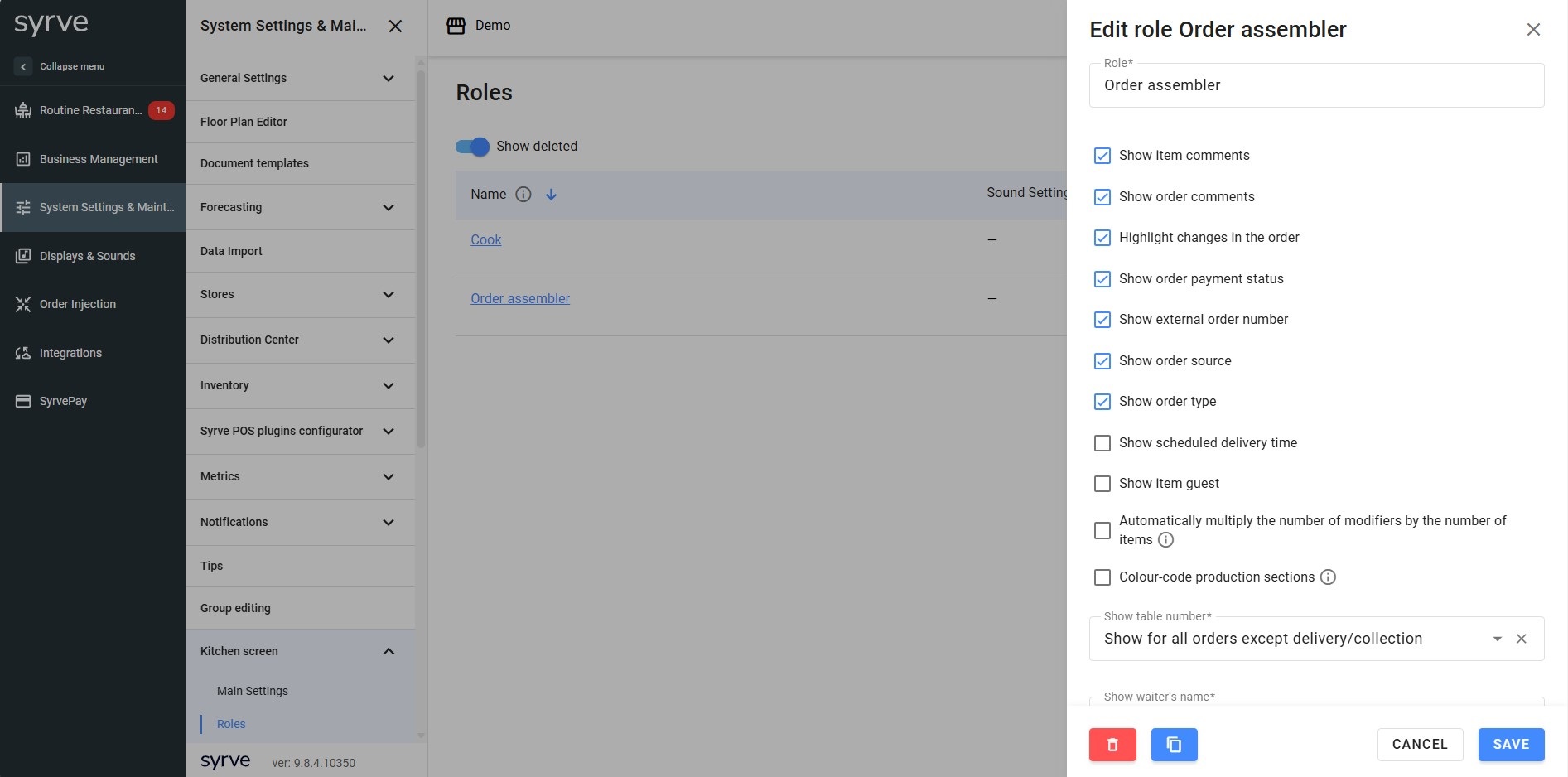Collapse the Kitchen screen section

click(300, 651)
